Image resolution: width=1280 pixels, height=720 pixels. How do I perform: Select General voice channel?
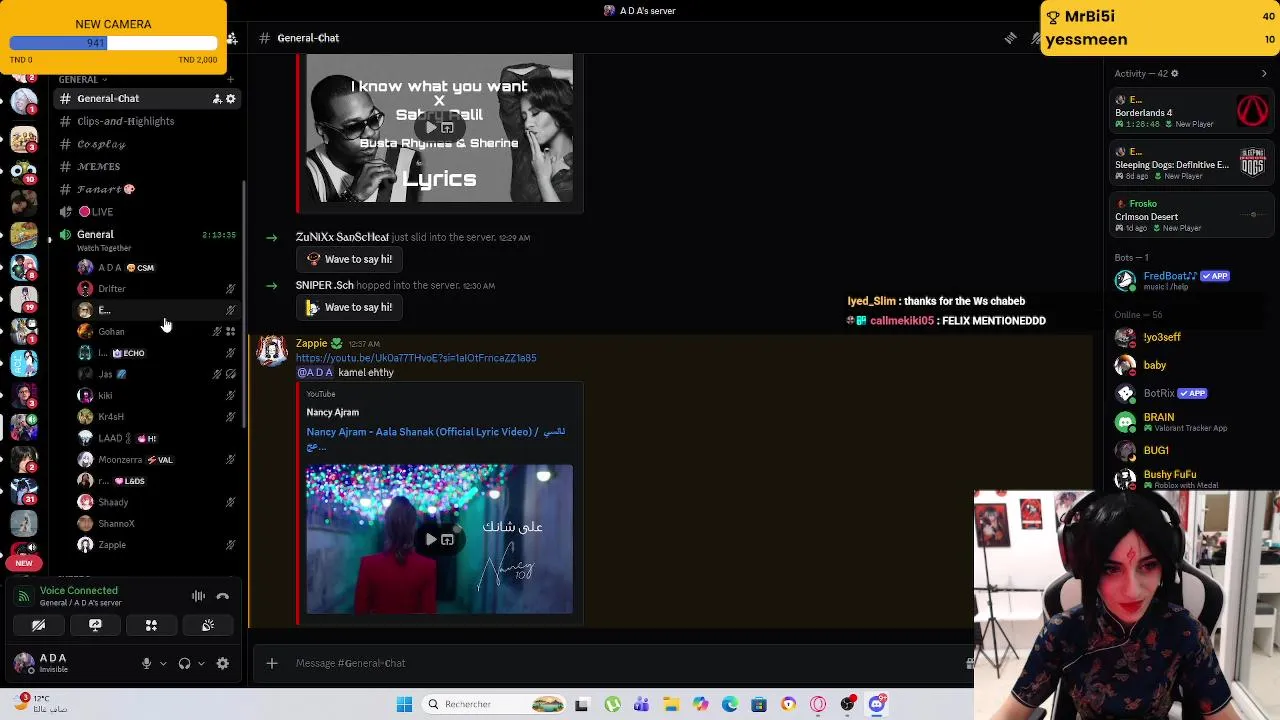click(x=95, y=234)
